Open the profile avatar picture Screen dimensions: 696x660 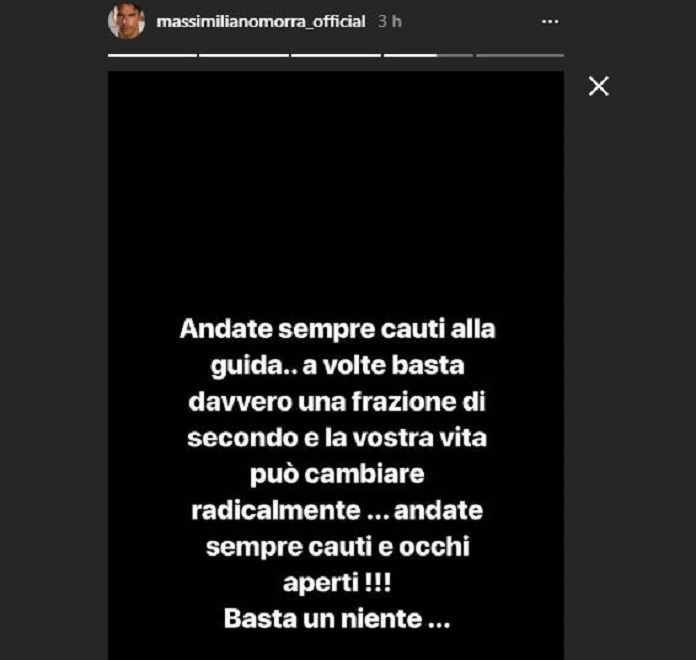coord(127,21)
